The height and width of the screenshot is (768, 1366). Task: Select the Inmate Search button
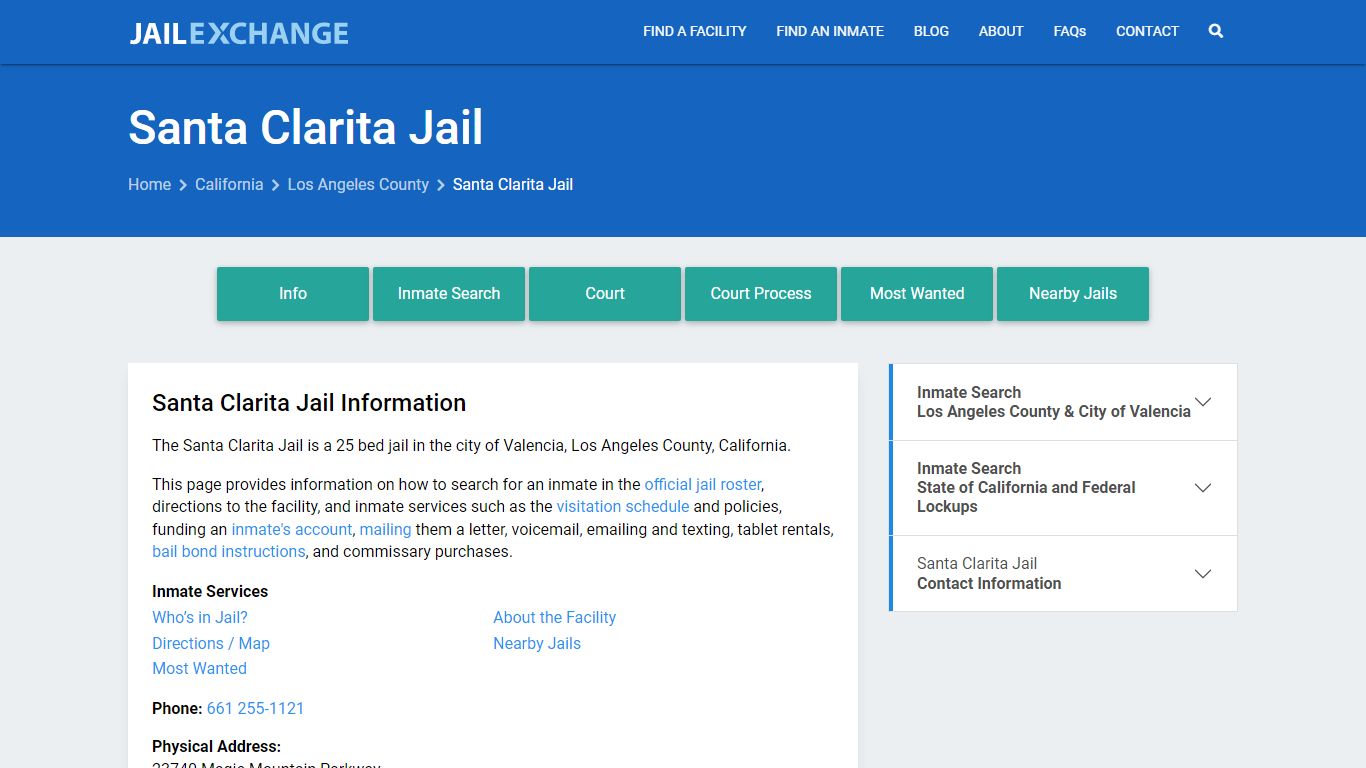click(x=449, y=294)
